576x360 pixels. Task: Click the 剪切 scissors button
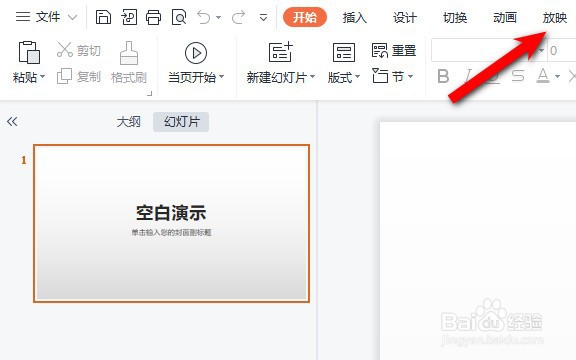tap(79, 50)
